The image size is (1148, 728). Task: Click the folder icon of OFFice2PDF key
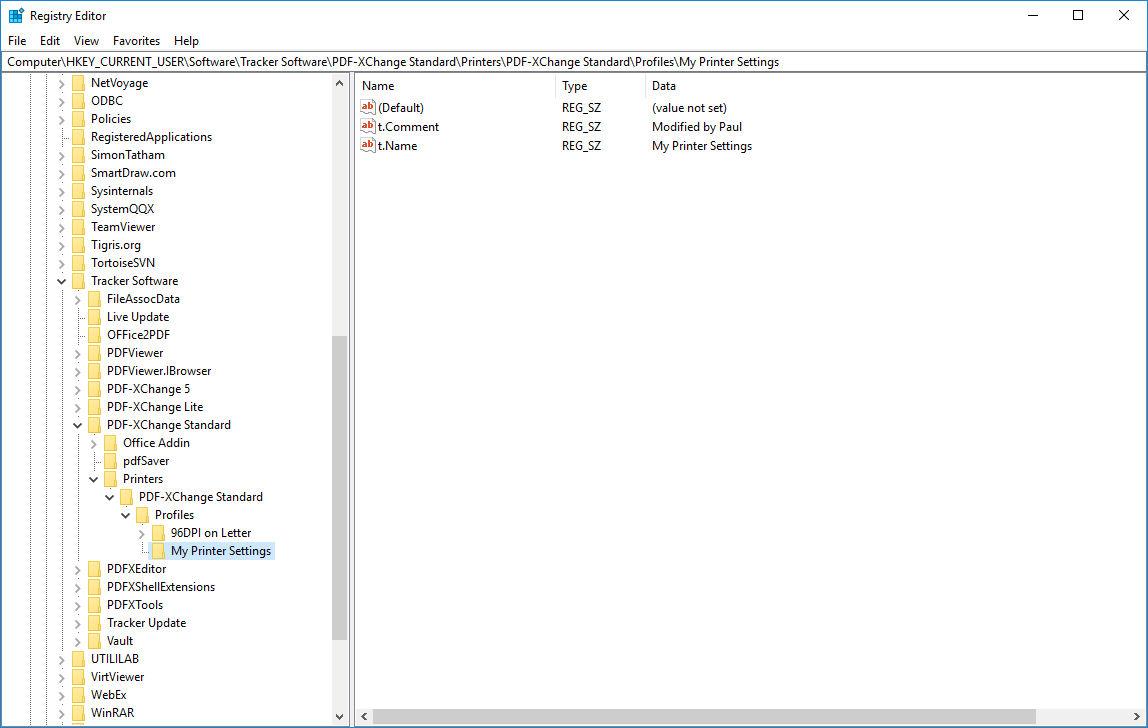tap(94, 335)
